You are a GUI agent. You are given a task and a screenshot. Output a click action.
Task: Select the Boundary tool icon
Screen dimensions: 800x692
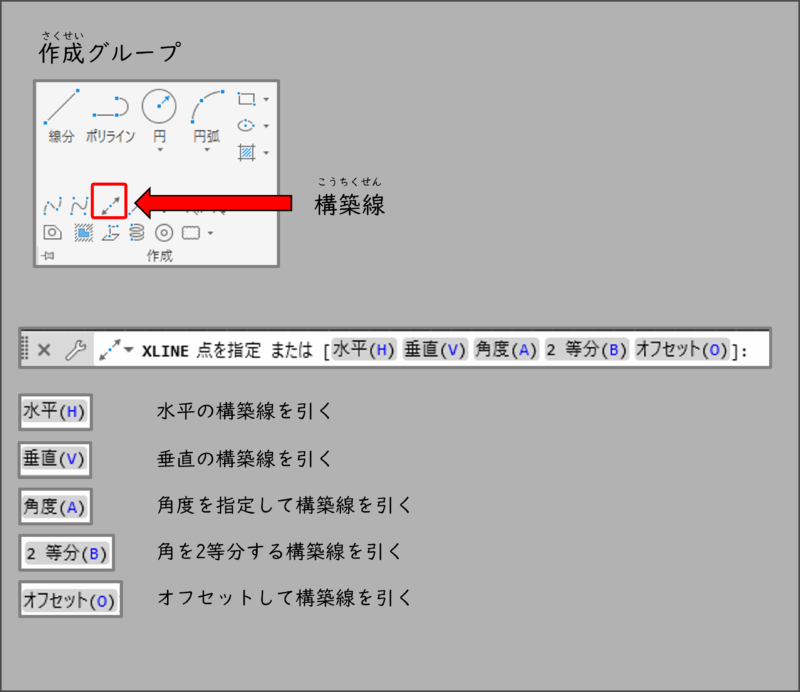pyautogui.click(x=83, y=233)
